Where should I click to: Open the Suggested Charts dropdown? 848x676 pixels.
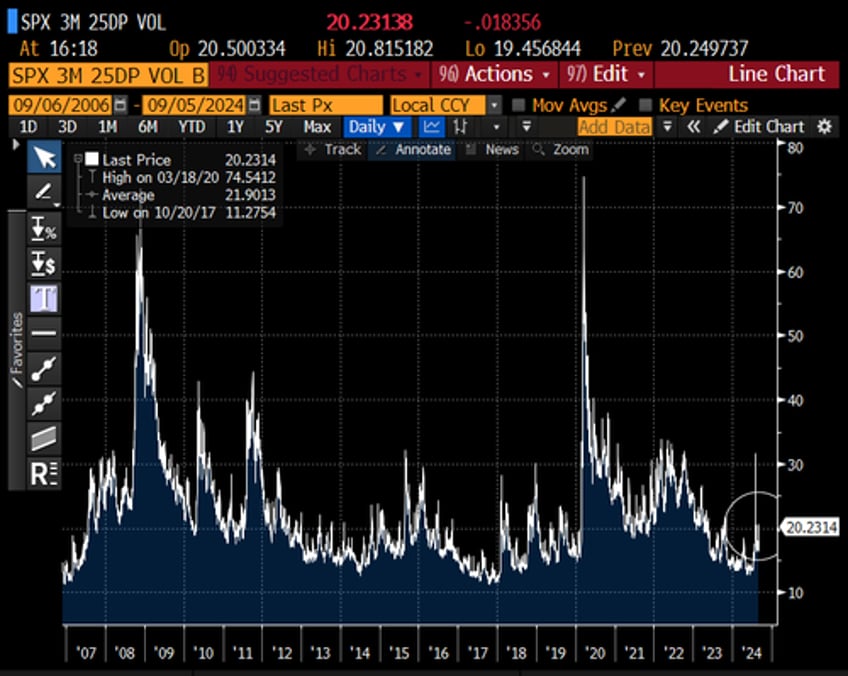pyautogui.click(x=320, y=75)
